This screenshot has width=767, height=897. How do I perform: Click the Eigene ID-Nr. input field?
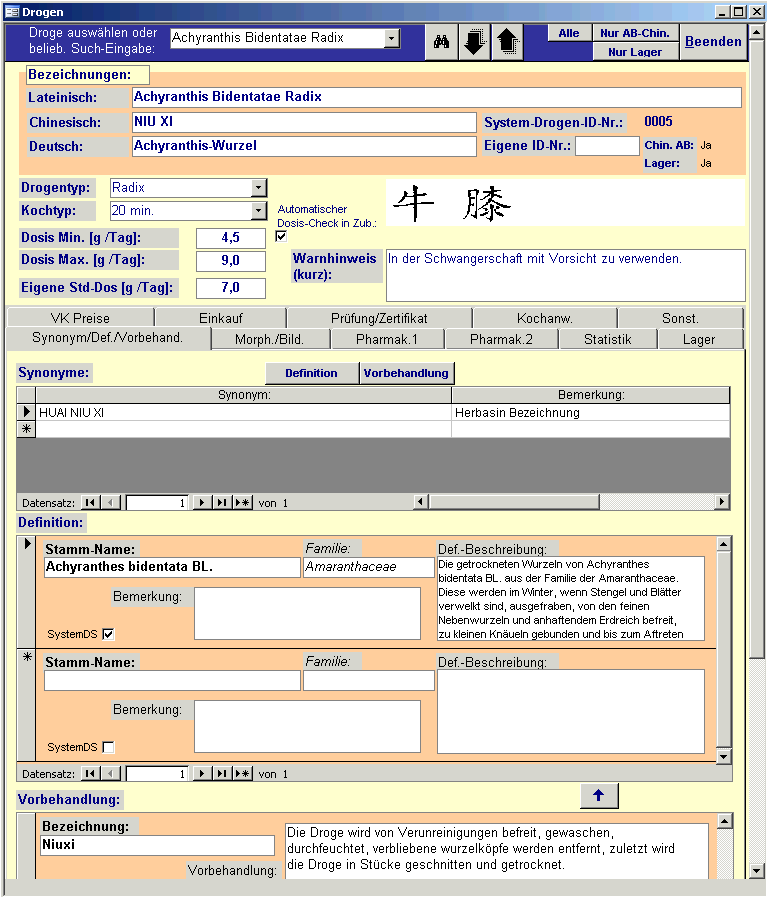pos(606,146)
